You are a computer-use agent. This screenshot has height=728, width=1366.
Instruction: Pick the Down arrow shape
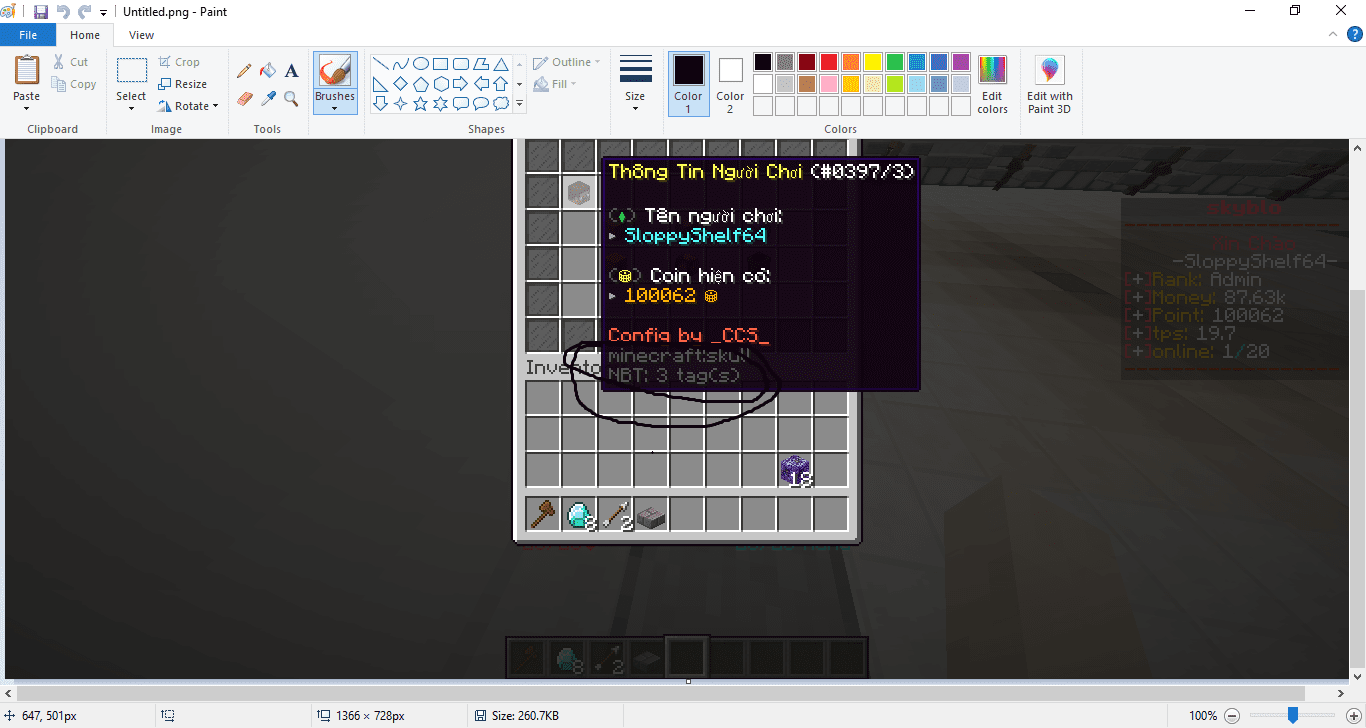point(380,103)
